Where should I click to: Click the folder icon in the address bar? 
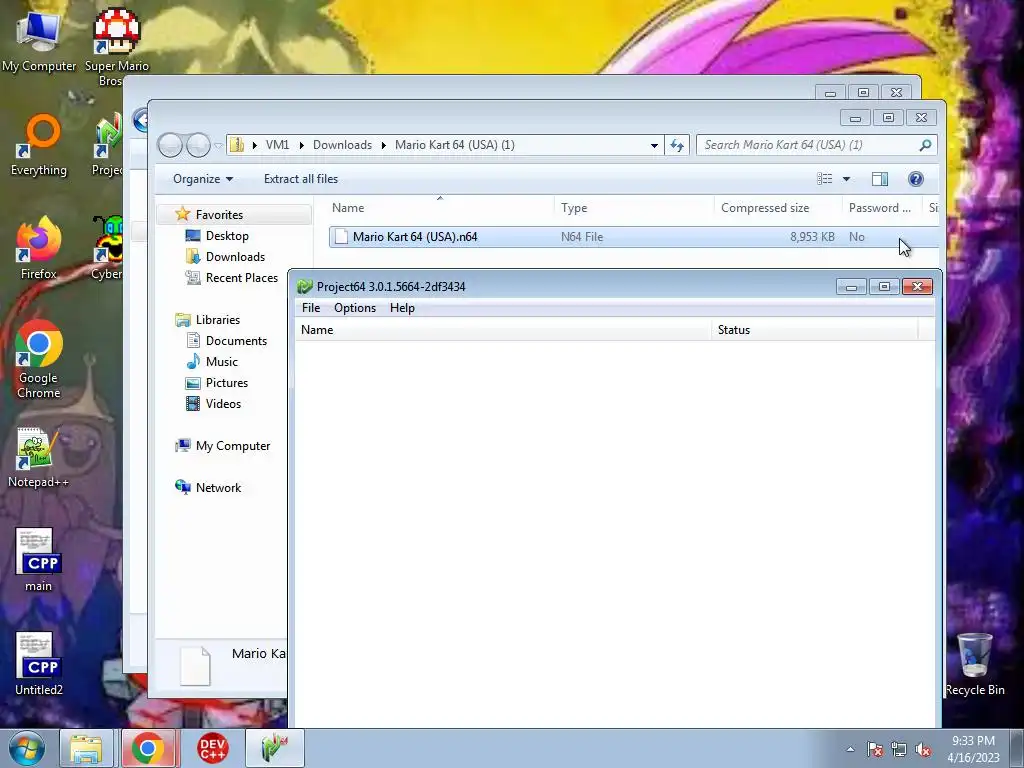(x=237, y=145)
